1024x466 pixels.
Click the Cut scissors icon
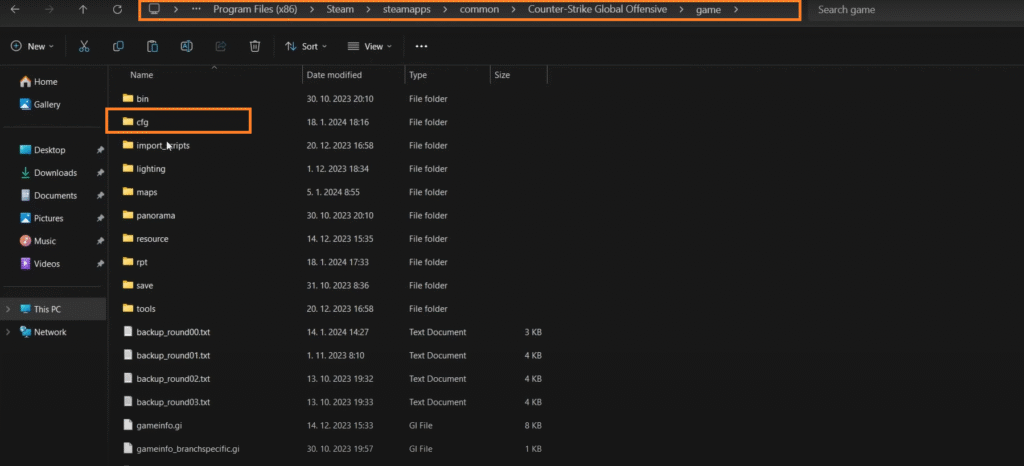(x=84, y=46)
